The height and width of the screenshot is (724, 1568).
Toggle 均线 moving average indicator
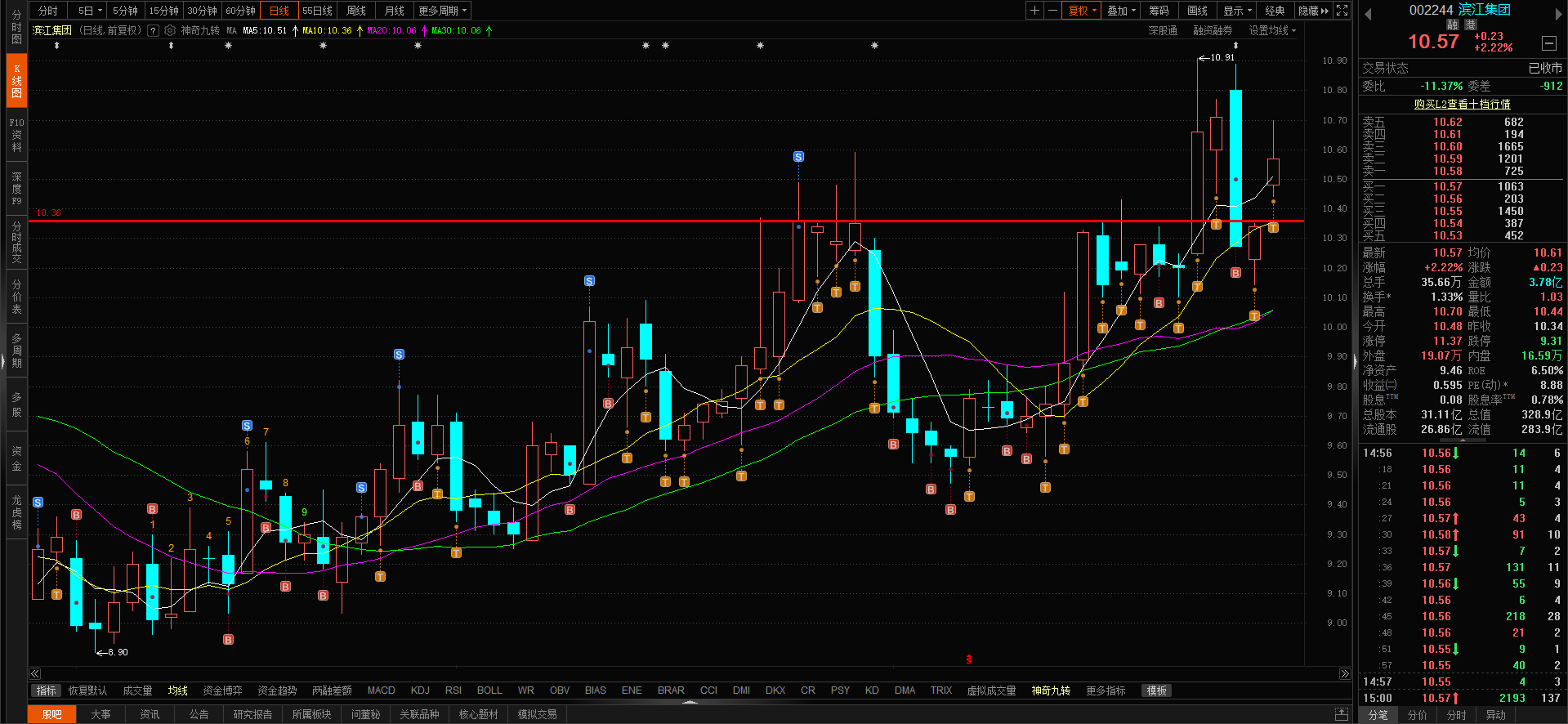point(178,690)
